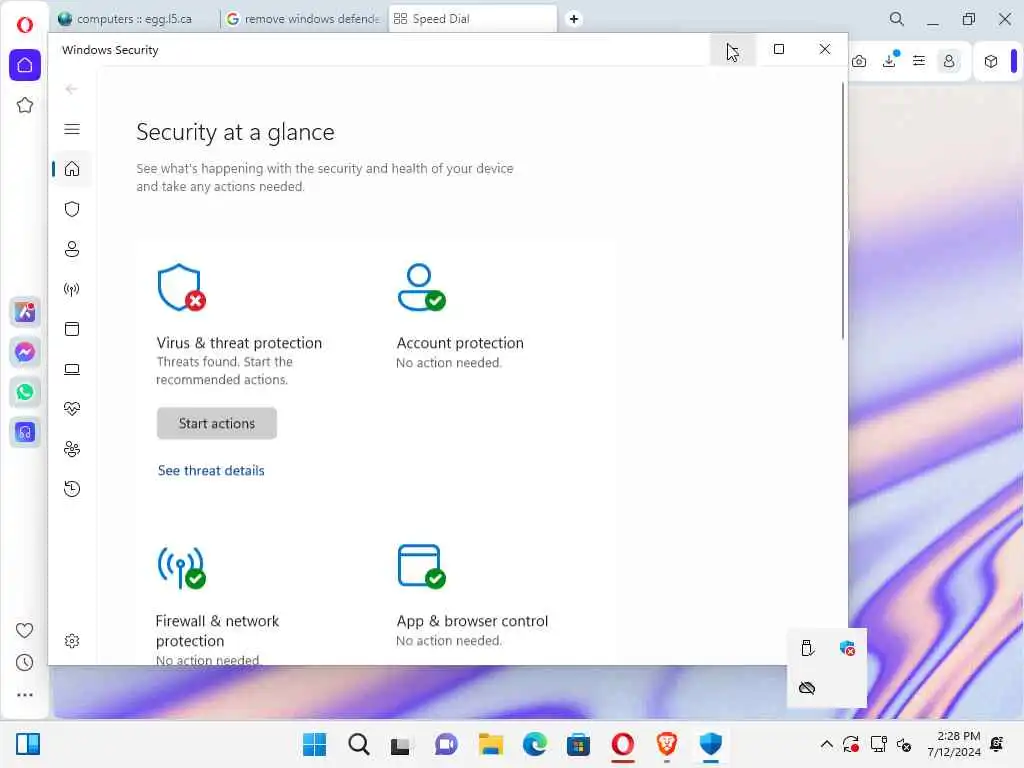Launch Brave browser from taskbar

pyautogui.click(x=666, y=744)
